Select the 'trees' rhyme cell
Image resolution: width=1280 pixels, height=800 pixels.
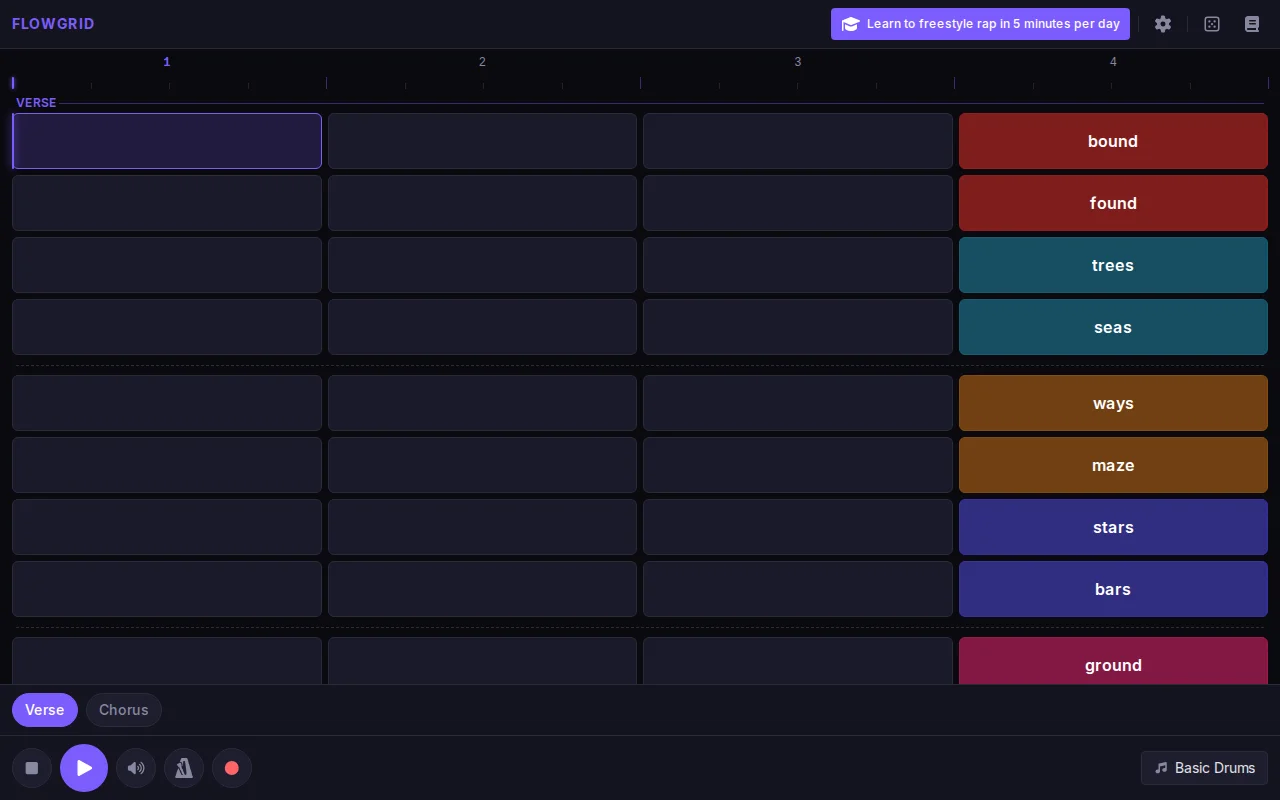(x=1113, y=265)
